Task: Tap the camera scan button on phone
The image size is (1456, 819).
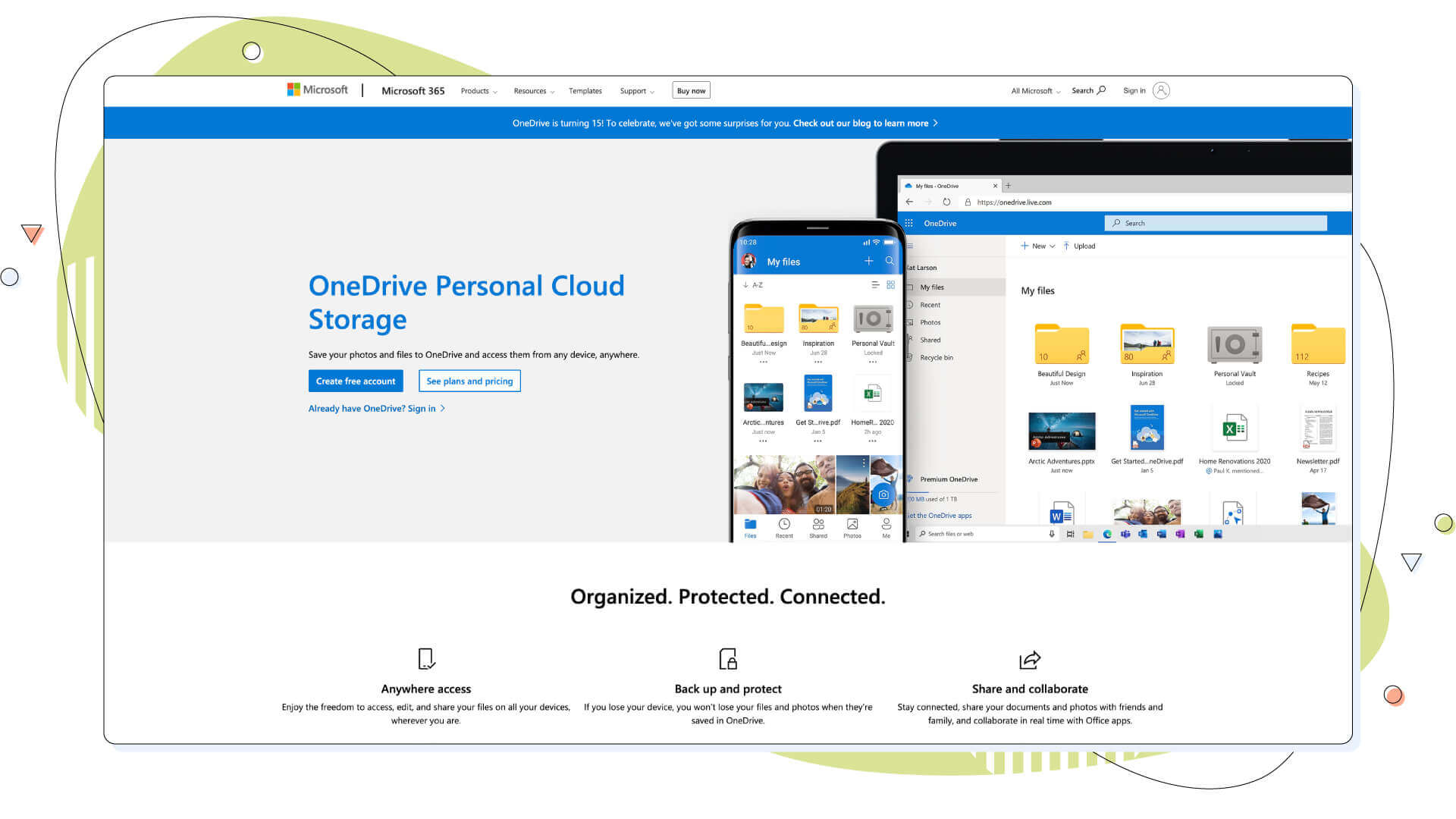Action: click(x=883, y=494)
